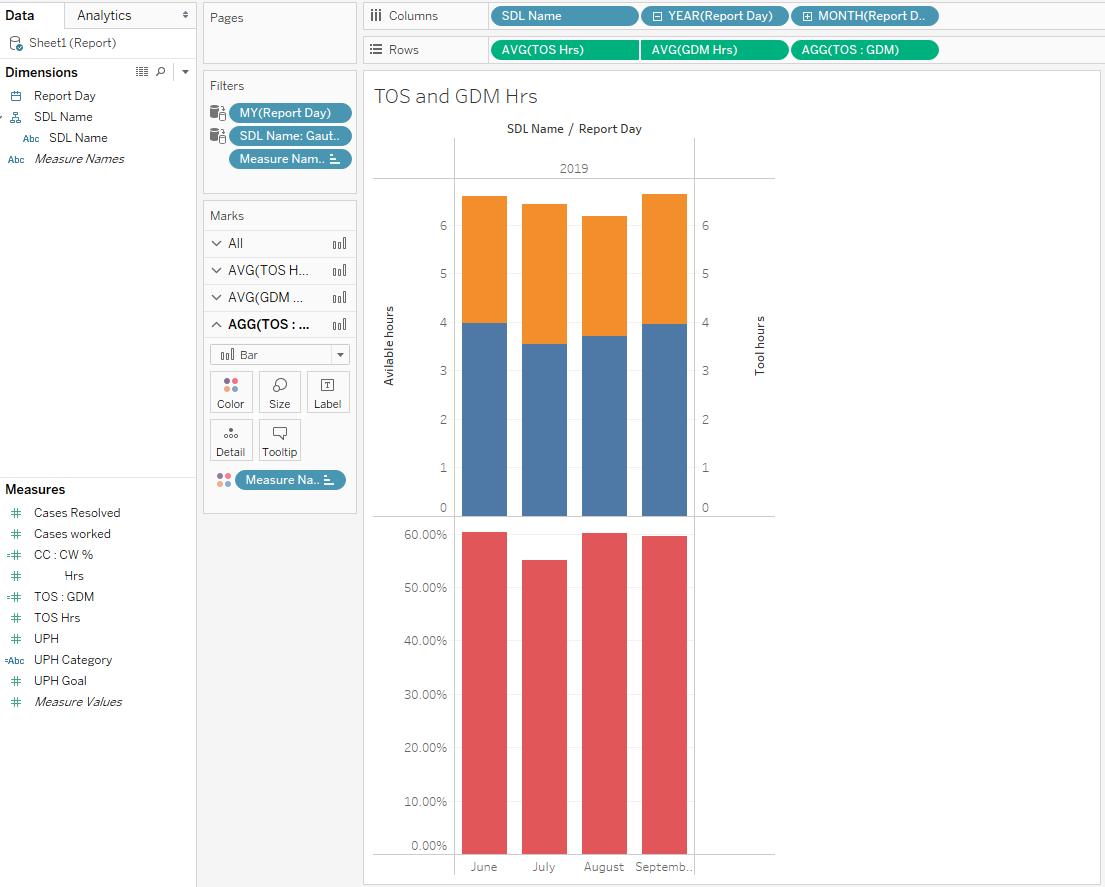Click the Rows shelf icon
Viewport: 1105px width, 887px height.
(376, 49)
